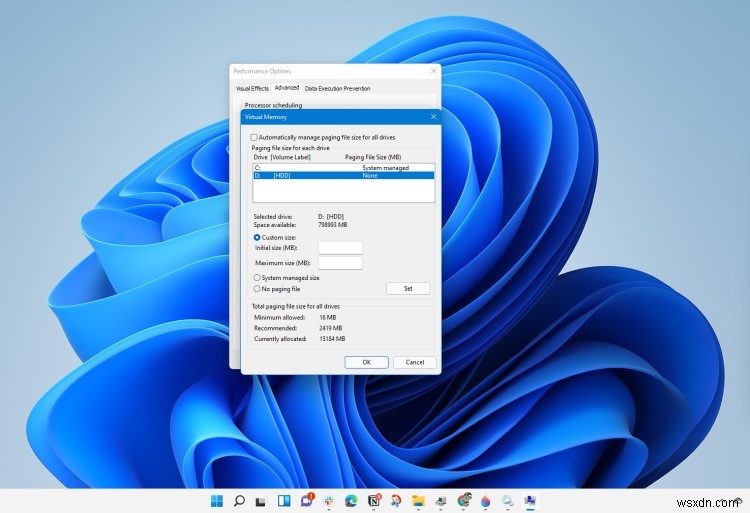Screen dimensions: 750x513
Task: Open Task View from taskbar
Action: [x=261, y=501]
